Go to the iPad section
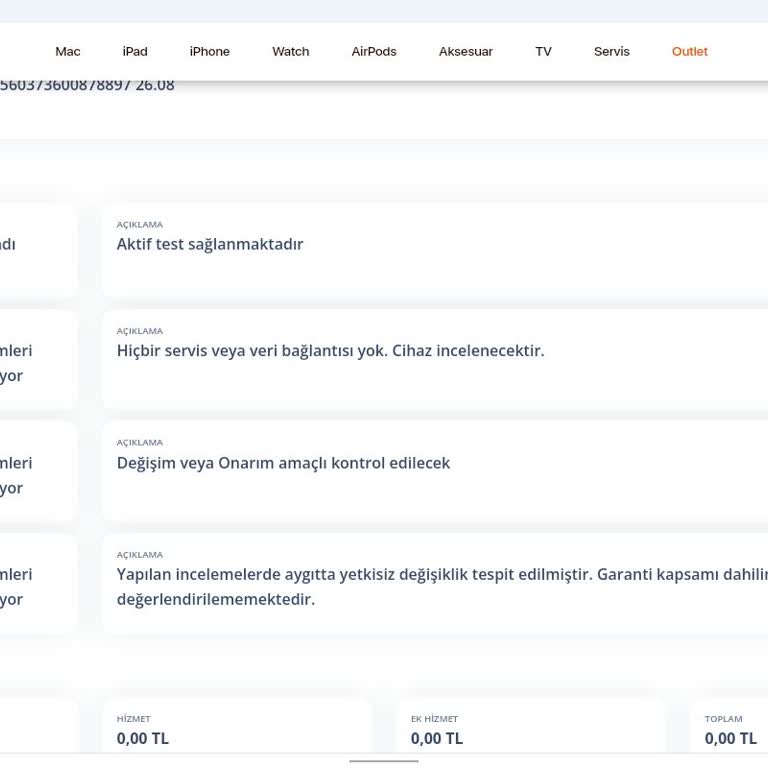 point(135,52)
